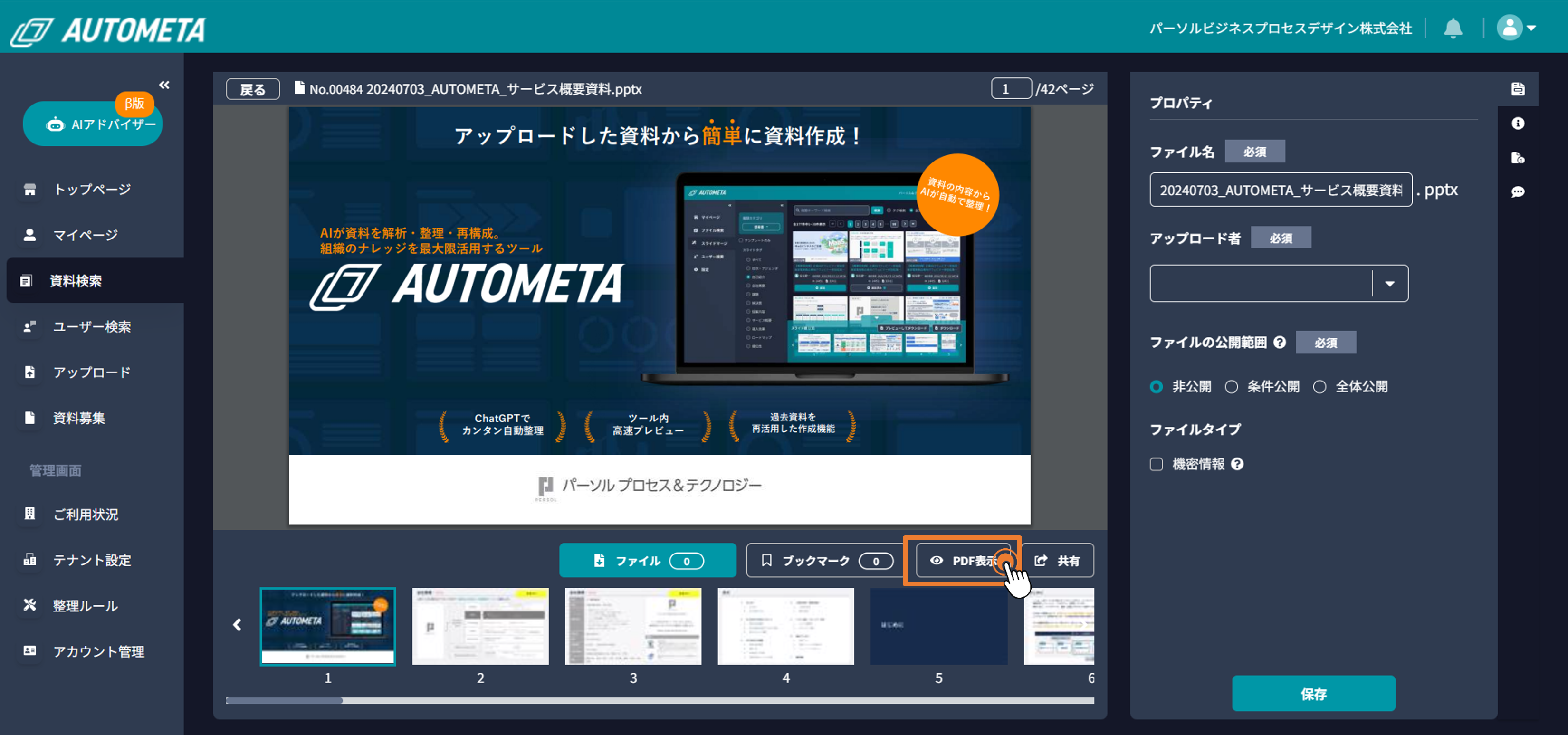
Task: Select 資料検索 in sidebar
Action: (95, 280)
